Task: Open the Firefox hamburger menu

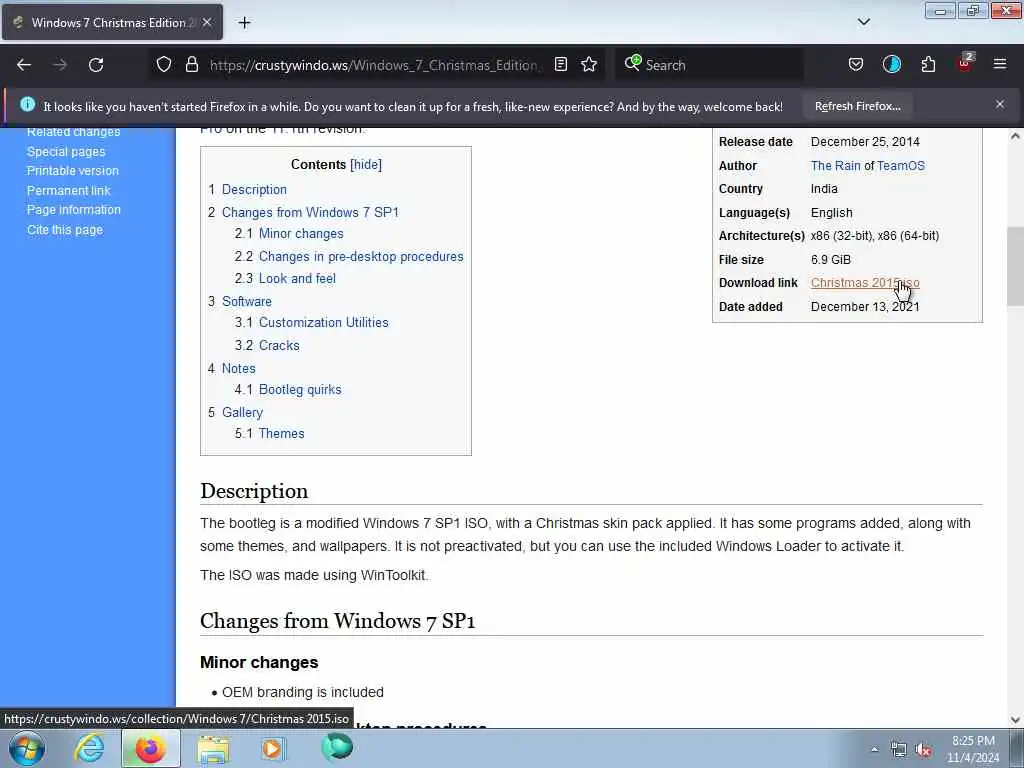Action: pos(1000,64)
